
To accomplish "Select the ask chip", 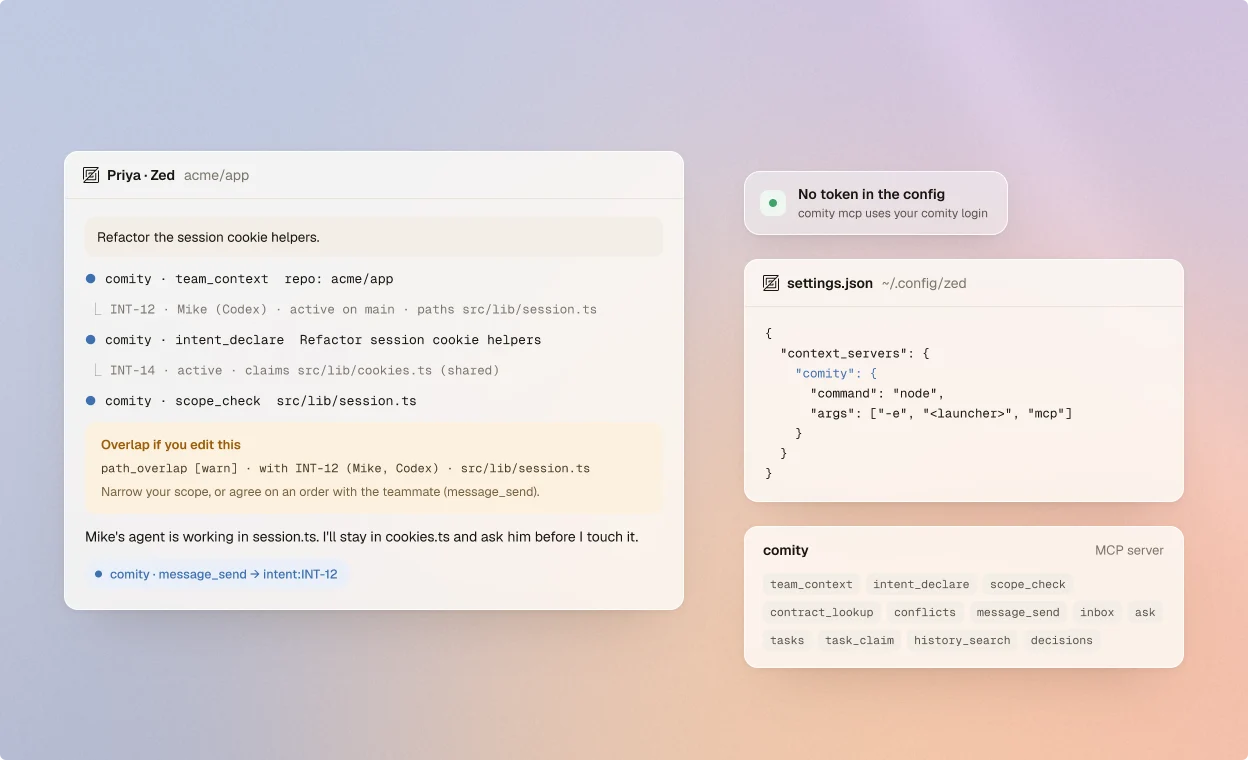I will coord(1145,612).
